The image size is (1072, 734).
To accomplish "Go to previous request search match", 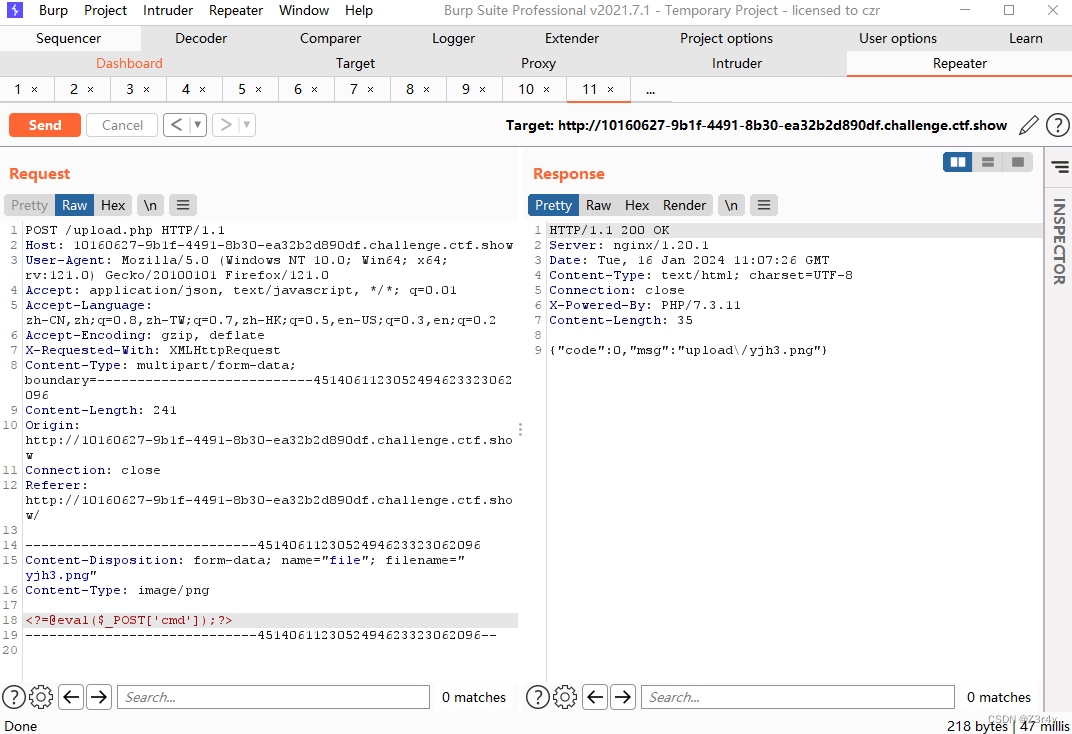I will [x=71, y=697].
